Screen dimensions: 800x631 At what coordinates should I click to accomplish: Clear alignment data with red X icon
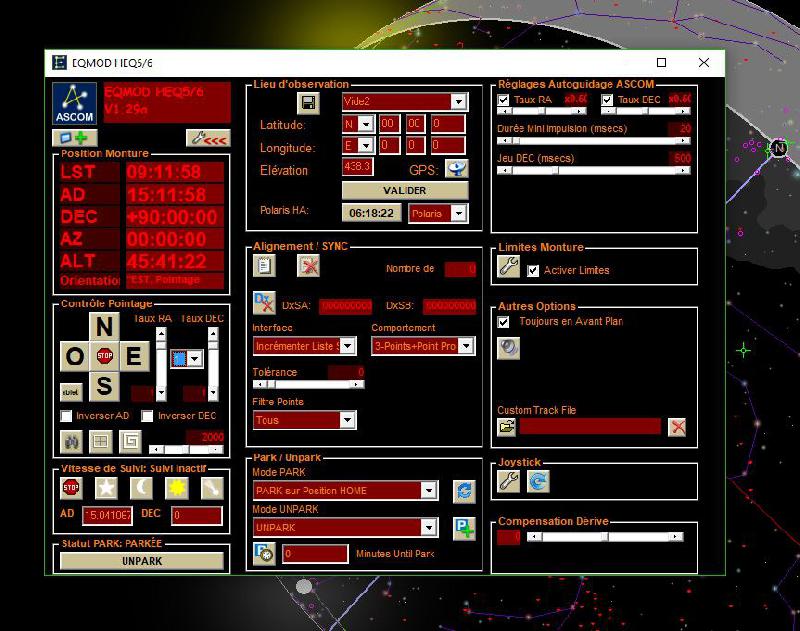(x=308, y=266)
